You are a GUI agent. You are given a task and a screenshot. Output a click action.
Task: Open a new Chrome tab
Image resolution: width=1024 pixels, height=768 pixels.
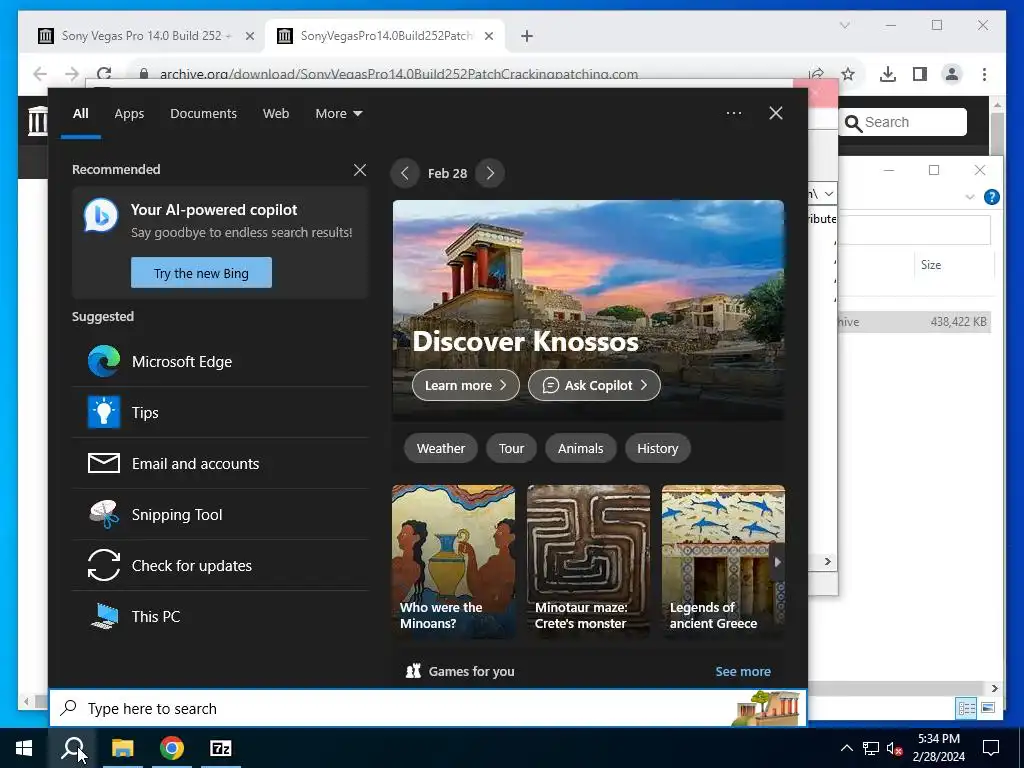[527, 36]
